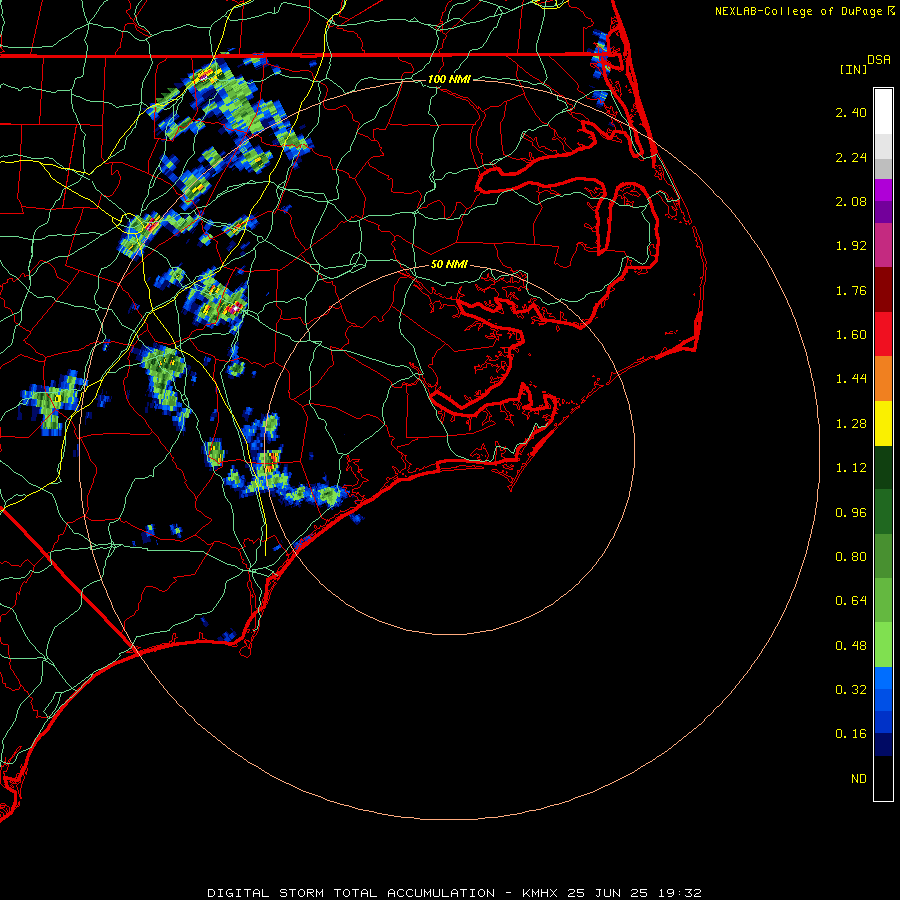This screenshot has height=900, width=900.
Task: Select the 1.60 legend value
Action: 851,335
